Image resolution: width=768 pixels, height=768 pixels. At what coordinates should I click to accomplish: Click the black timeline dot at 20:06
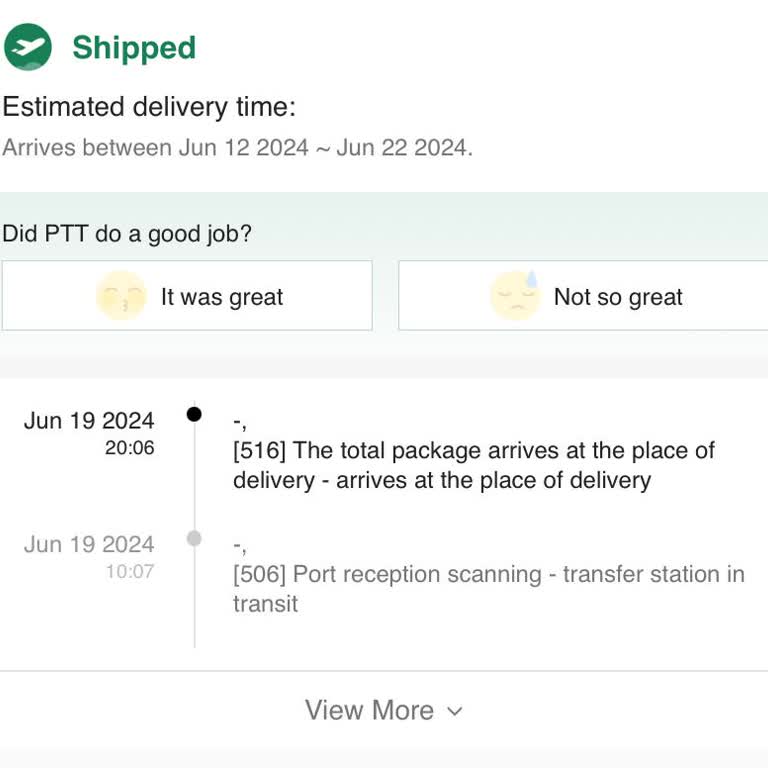194,413
